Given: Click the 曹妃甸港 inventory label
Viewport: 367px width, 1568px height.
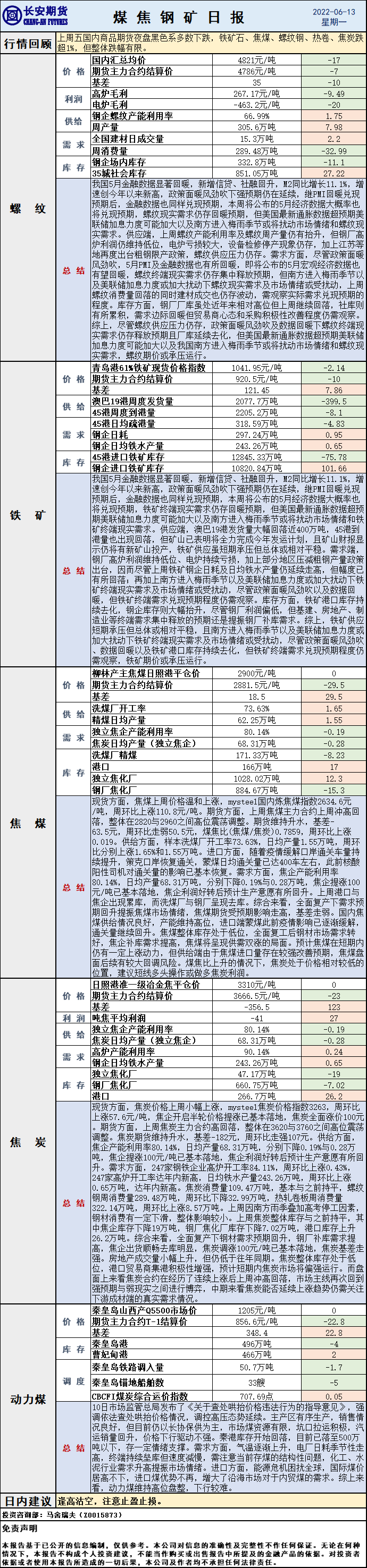Looking at the screenshot, I should click(110, 1354).
